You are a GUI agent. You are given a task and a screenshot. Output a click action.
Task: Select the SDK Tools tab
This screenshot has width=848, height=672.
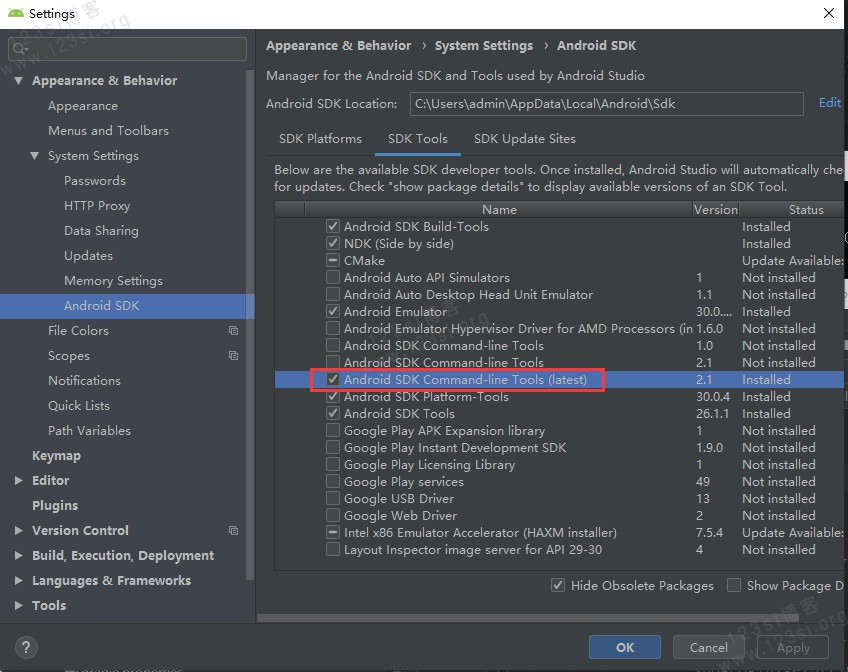coord(418,139)
